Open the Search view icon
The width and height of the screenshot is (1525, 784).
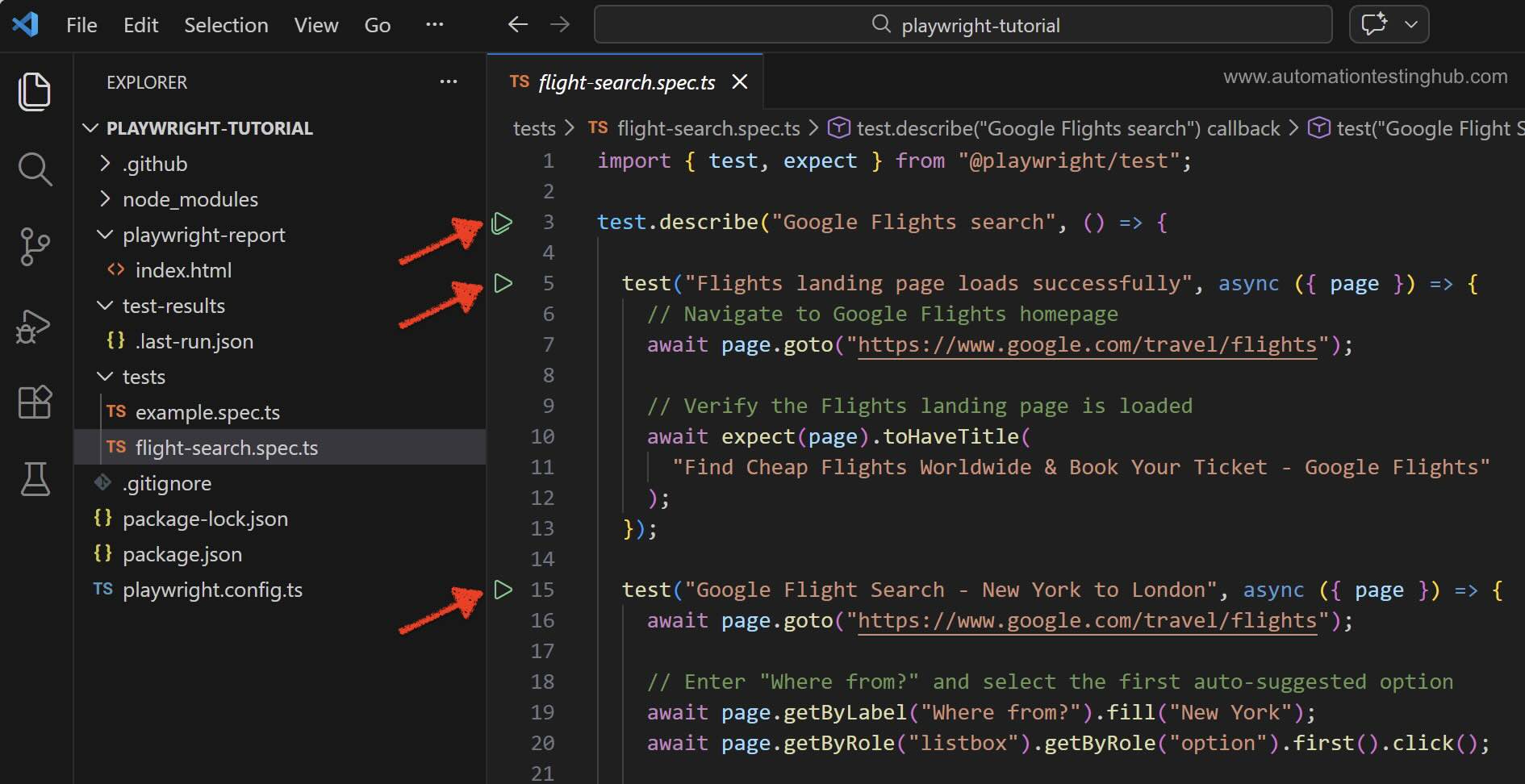pos(34,169)
